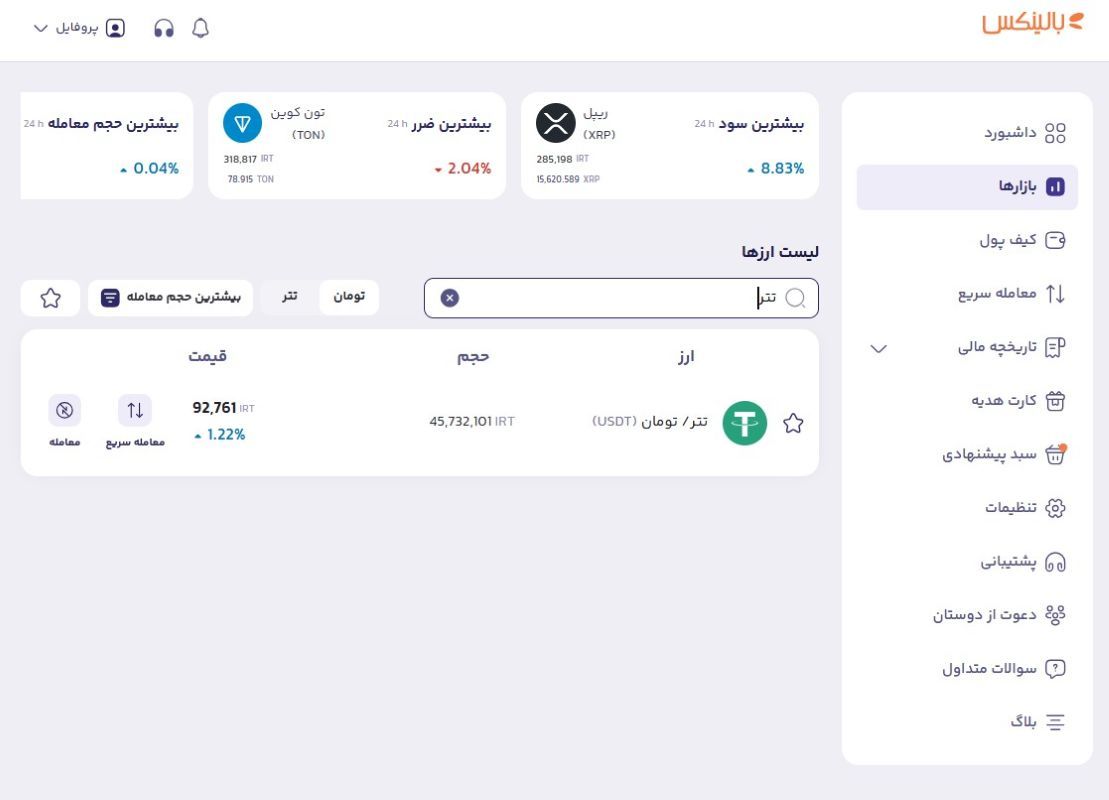
Task: Toggle favorite star on USDT row
Action: pyautogui.click(x=794, y=423)
